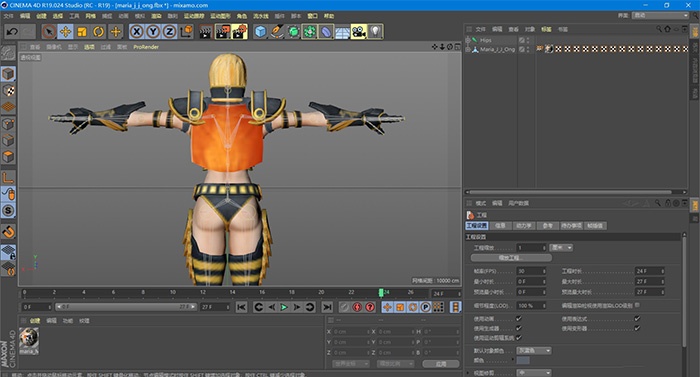Click the make editable icon in left sidebar
700x377 pixels.
pos(8,53)
